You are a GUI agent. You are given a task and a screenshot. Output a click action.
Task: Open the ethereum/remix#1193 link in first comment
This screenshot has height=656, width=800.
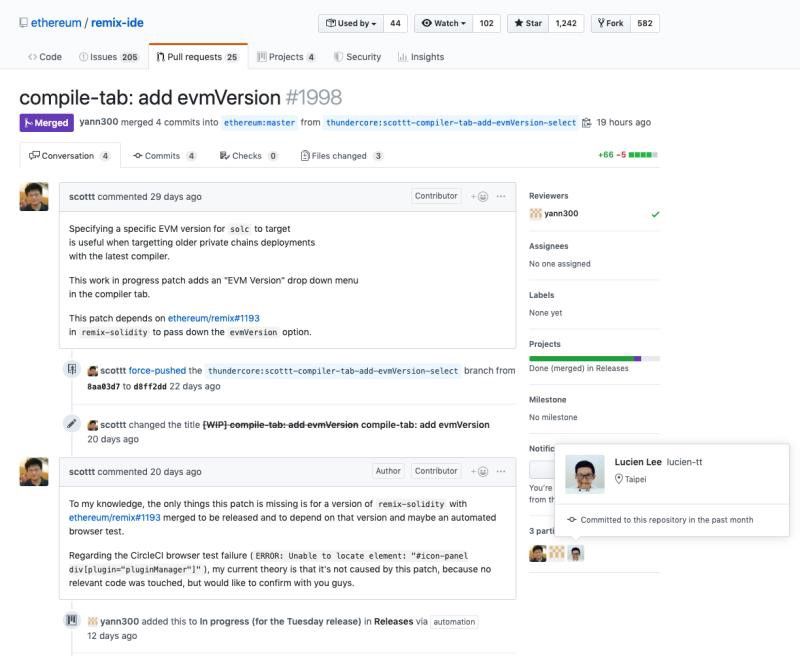point(214,318)
